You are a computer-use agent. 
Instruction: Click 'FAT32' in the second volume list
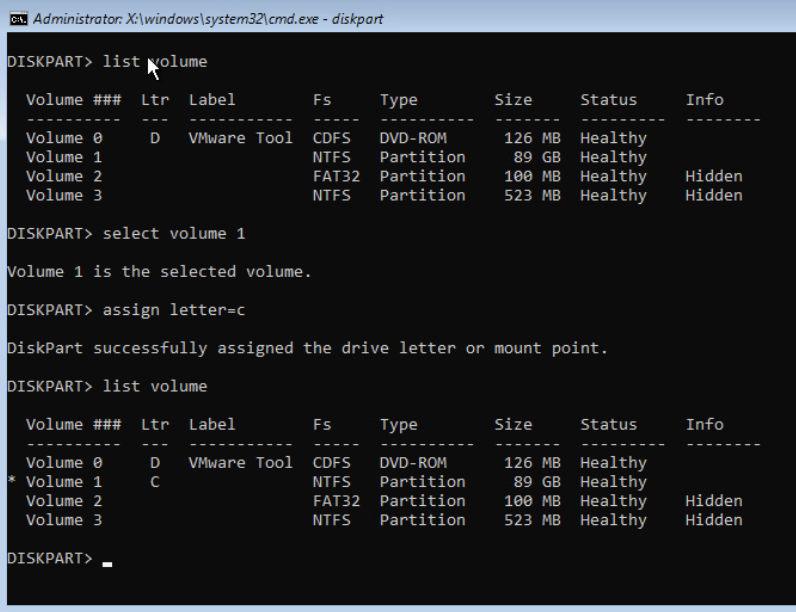(336, 501)
